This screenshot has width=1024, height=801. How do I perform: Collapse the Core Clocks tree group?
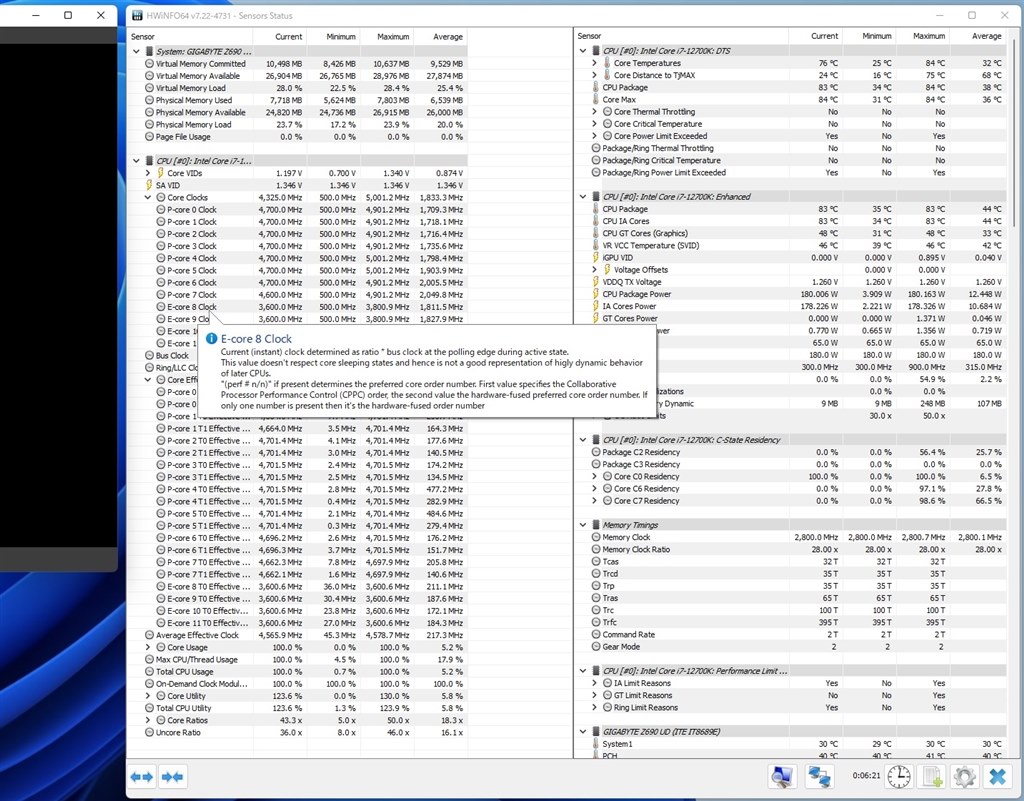[149, 198]
